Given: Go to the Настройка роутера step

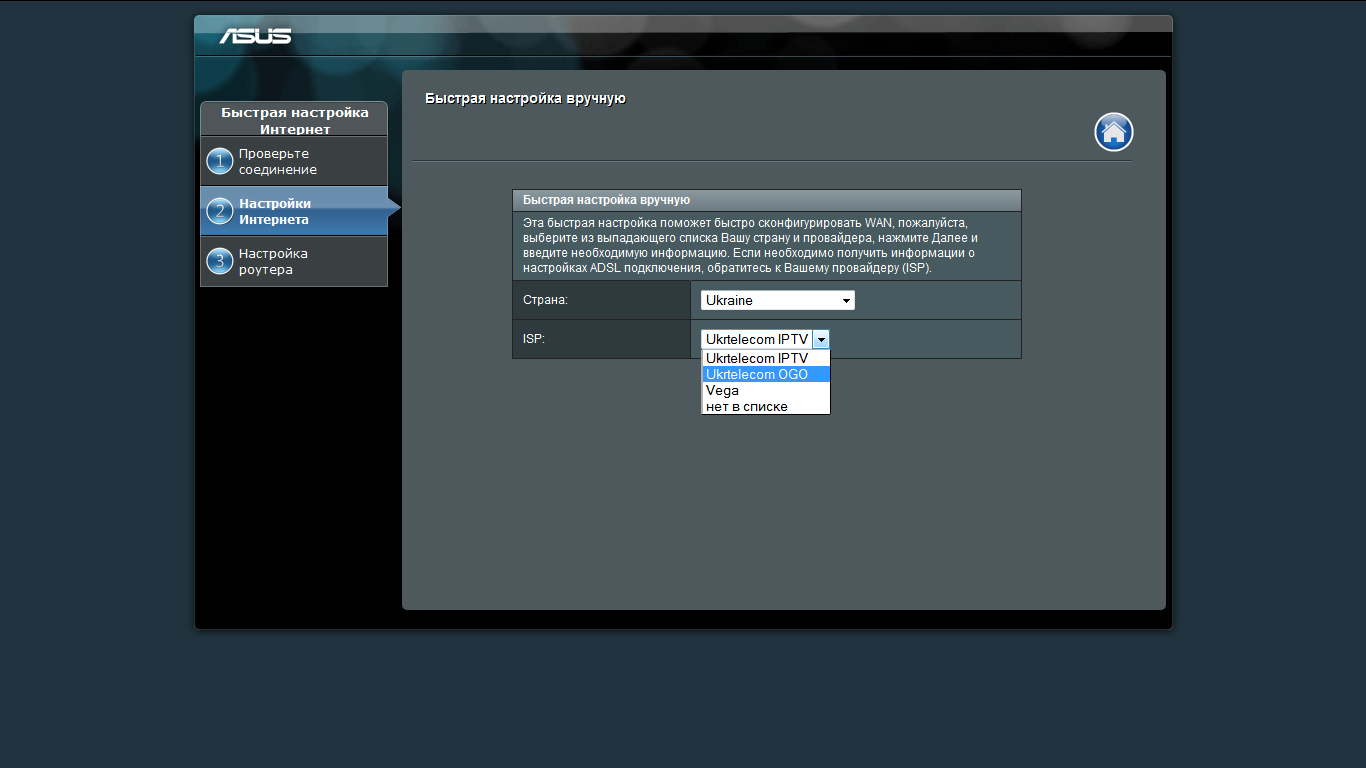Looking at the screenshot, I should coord(273,261).
